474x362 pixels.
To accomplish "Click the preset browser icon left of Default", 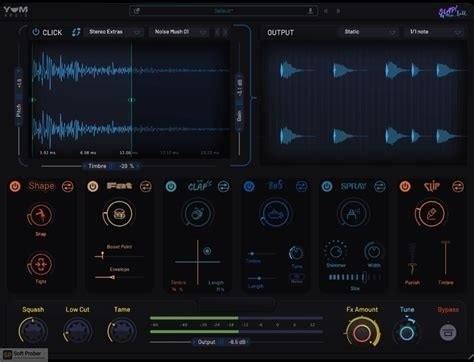I will click(x=136, y=11).
